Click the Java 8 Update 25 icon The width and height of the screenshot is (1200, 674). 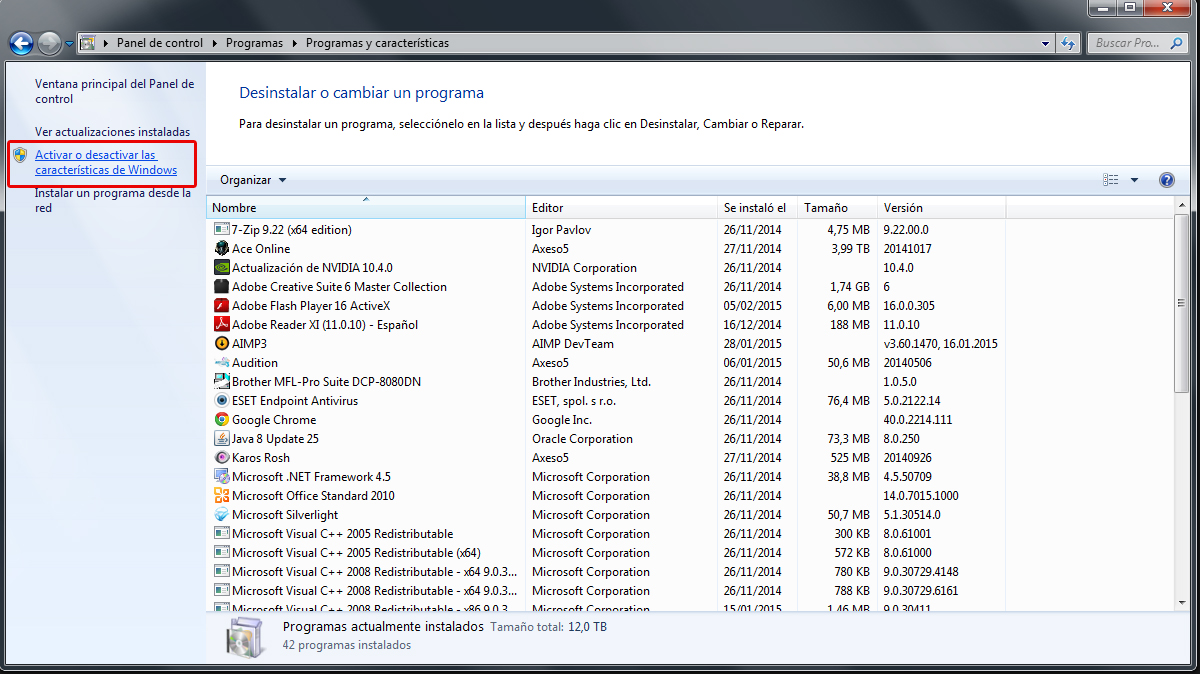[222, 439]
